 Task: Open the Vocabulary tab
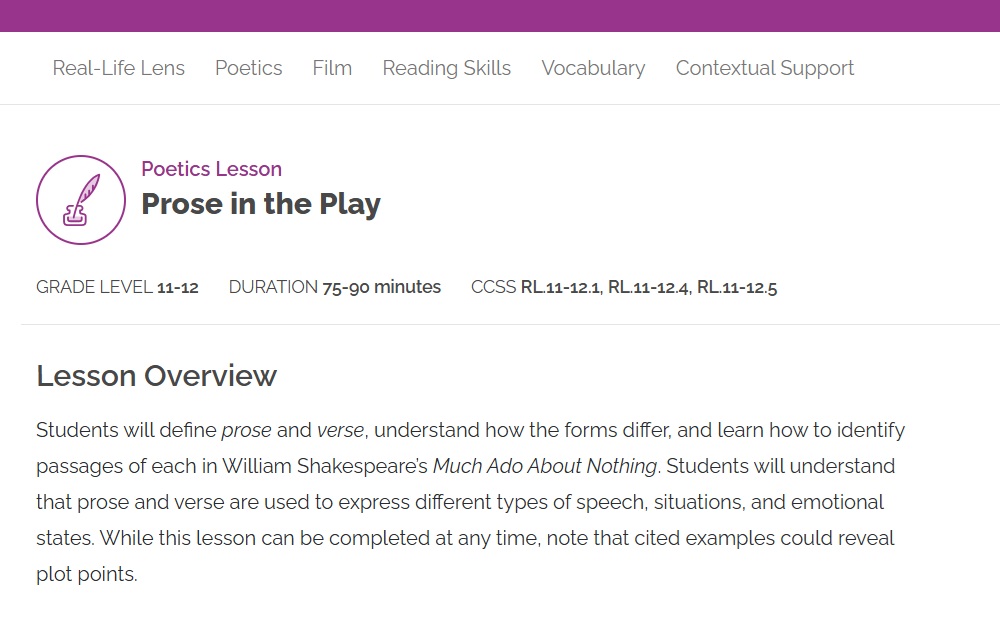(x=593, y=68)
